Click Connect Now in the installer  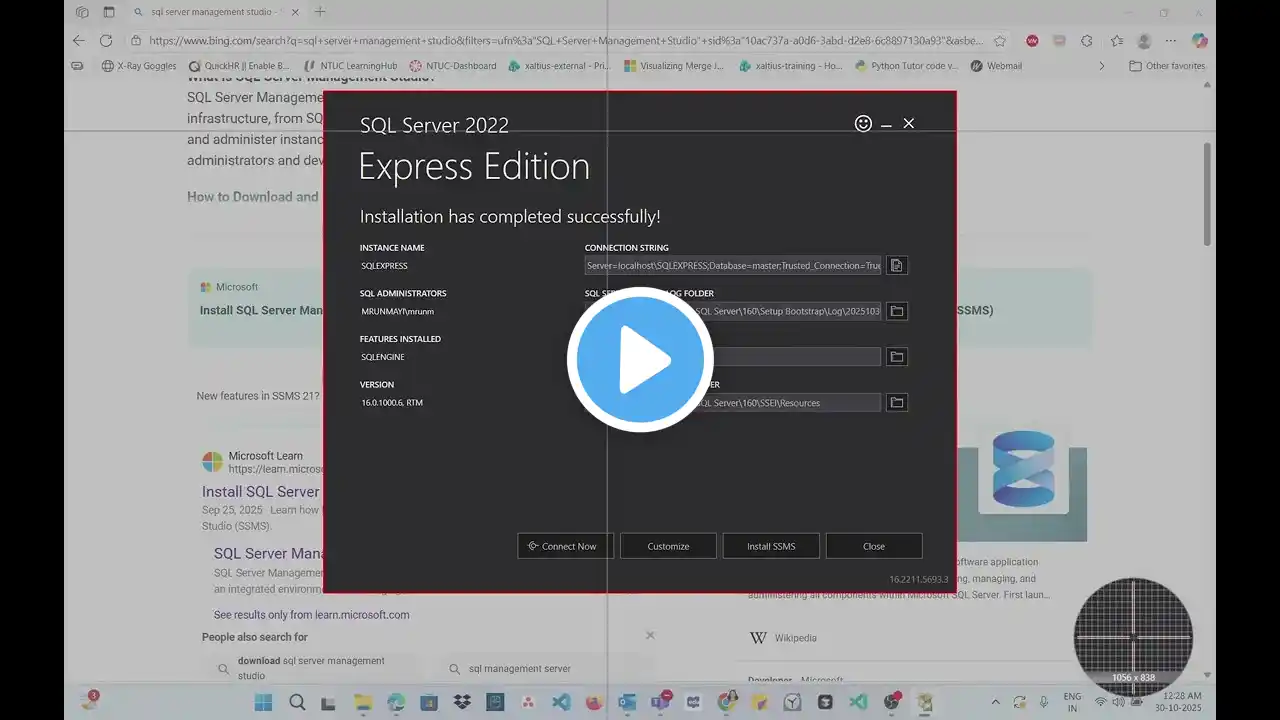pos(565,546)
